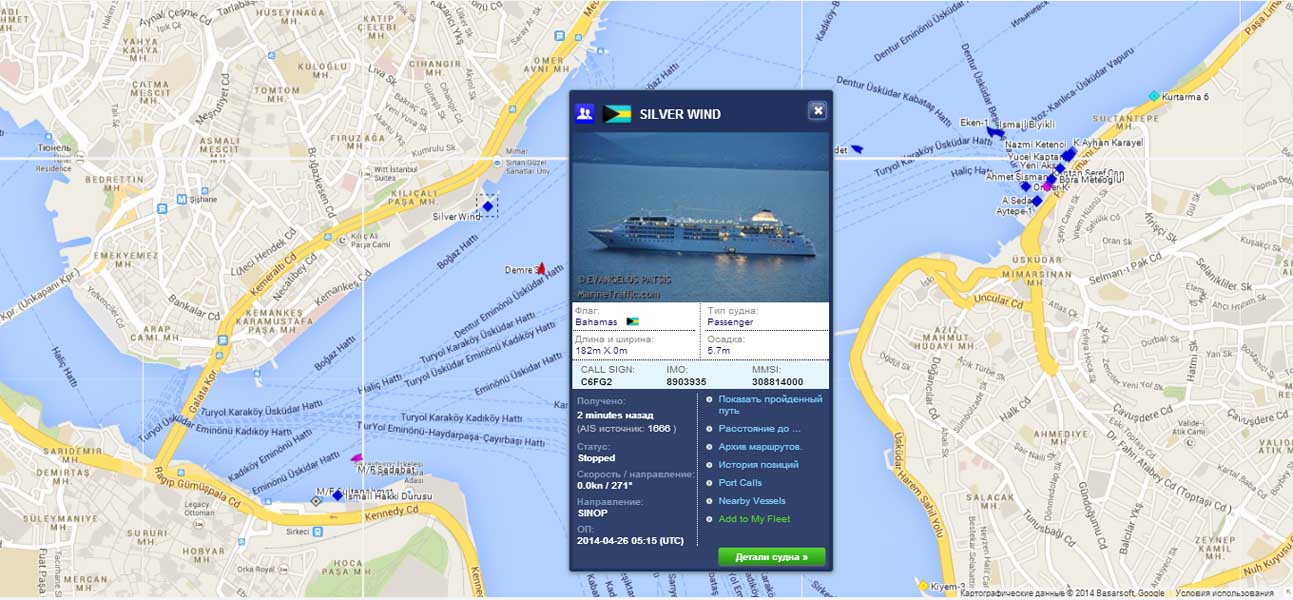This screenshot has height=600, width=1293.
Task: Open the Расстояние до ... link
Action: click(759, 428)
